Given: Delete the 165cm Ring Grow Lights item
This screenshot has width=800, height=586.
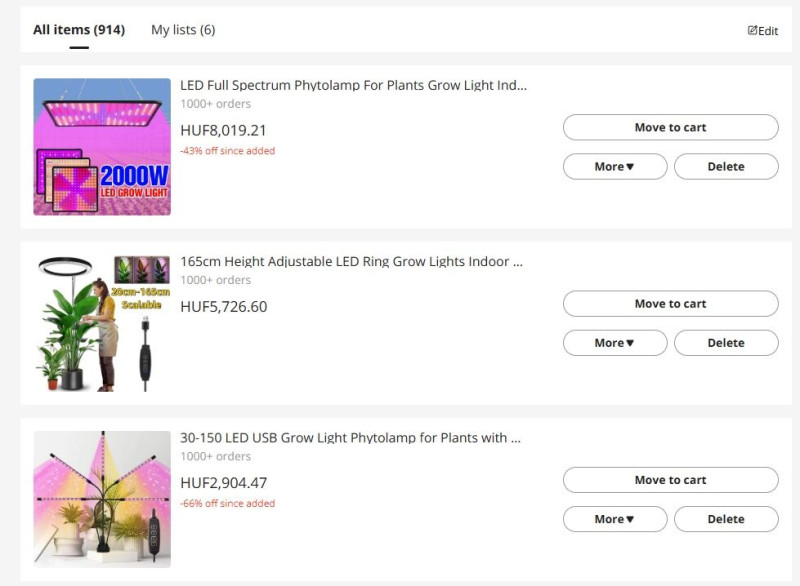Looking at the screenshot, I should coord(726,343).
